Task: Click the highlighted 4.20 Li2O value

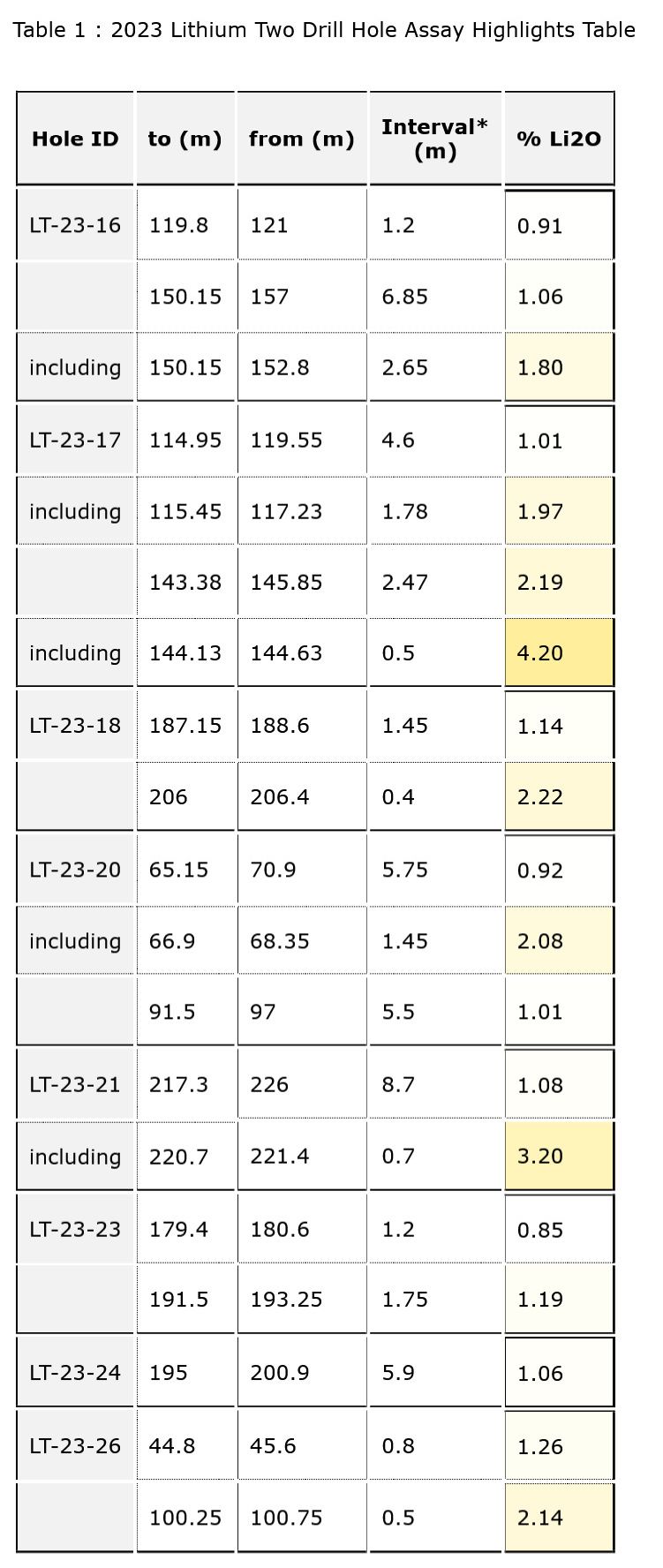Action: pyautogui.click(x=559, y=653)
